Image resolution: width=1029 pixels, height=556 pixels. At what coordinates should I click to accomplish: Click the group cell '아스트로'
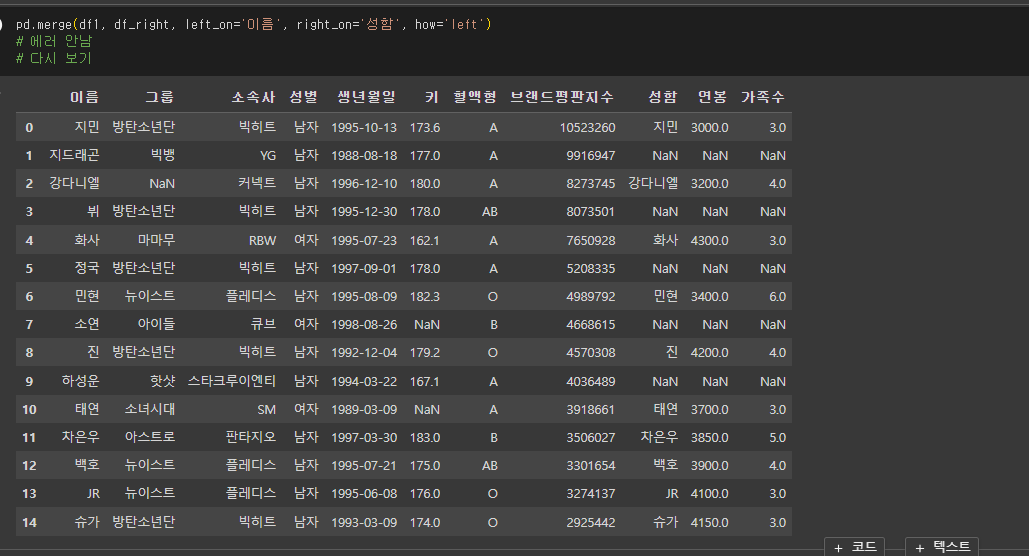click(150, 437)
